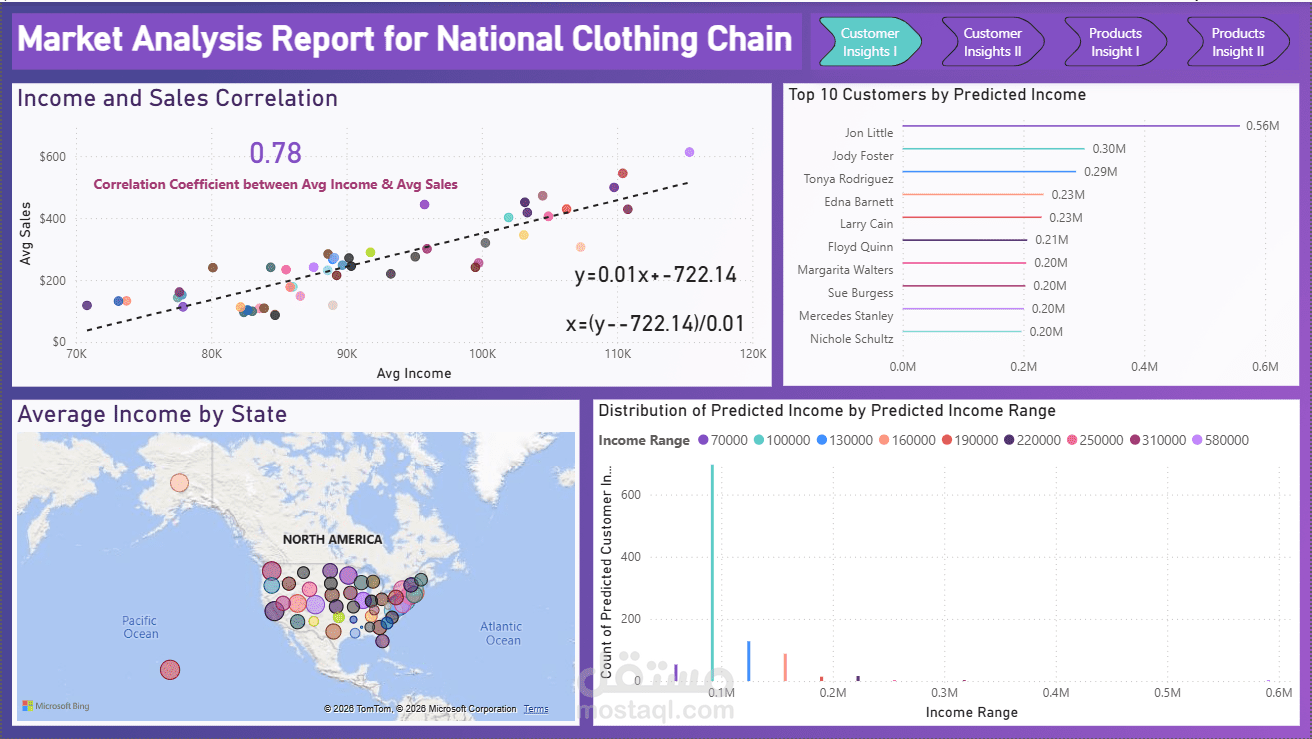Click Larry Cain's bar in the chart
This screenshot has width=1312, height=739.
click(x=971, y=218)
